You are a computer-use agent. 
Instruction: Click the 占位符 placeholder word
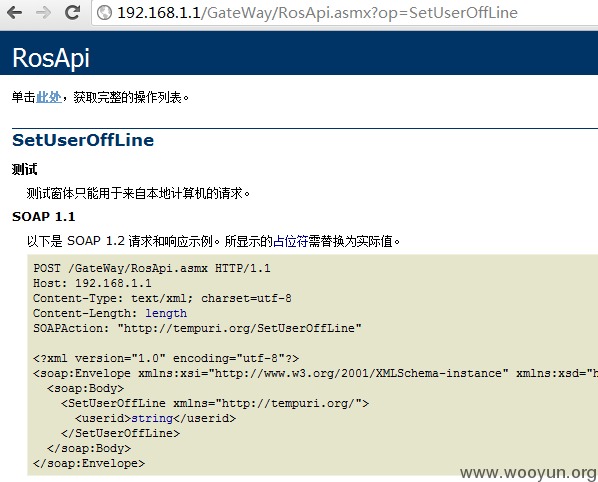click(x=290, y=241)
